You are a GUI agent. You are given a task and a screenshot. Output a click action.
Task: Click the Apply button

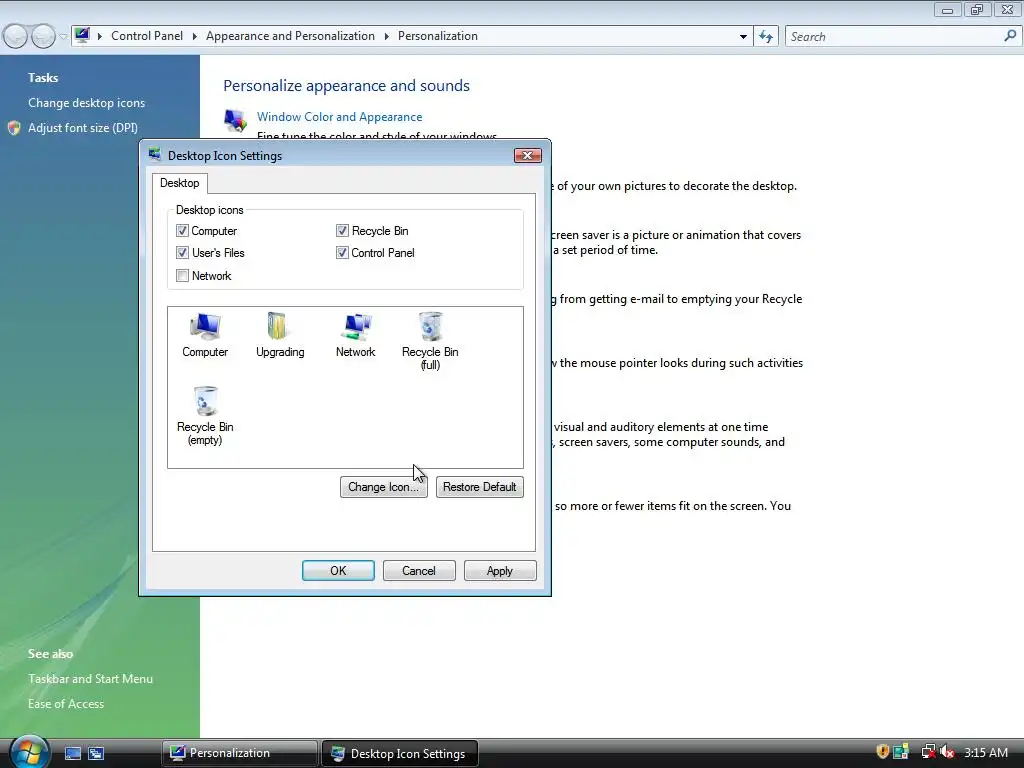tap(500, 571)
